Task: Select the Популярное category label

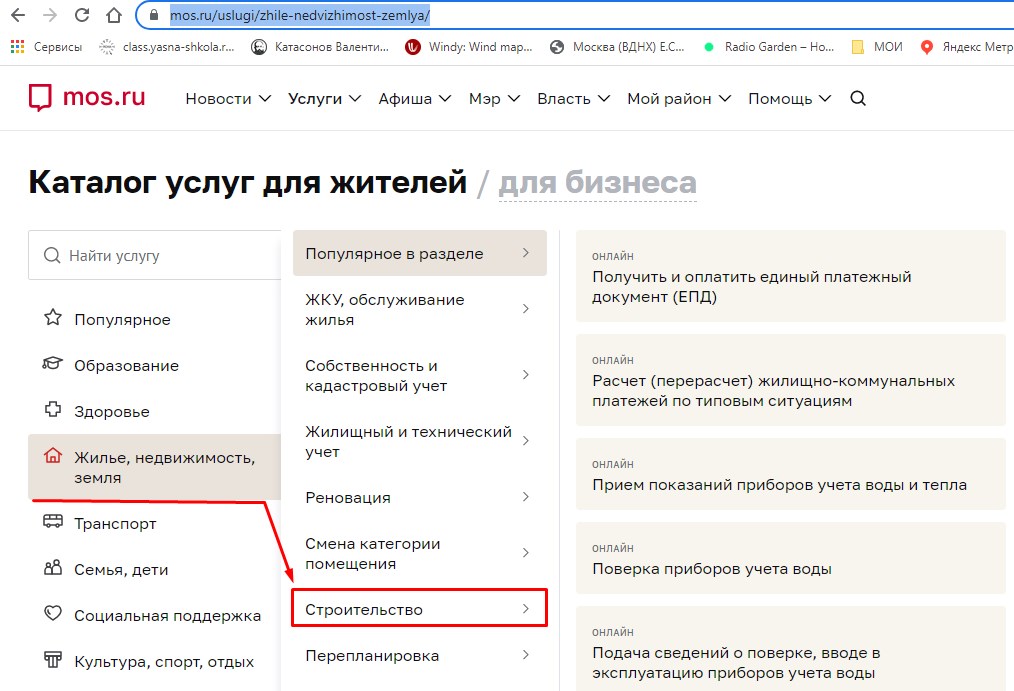Action: 122,319
